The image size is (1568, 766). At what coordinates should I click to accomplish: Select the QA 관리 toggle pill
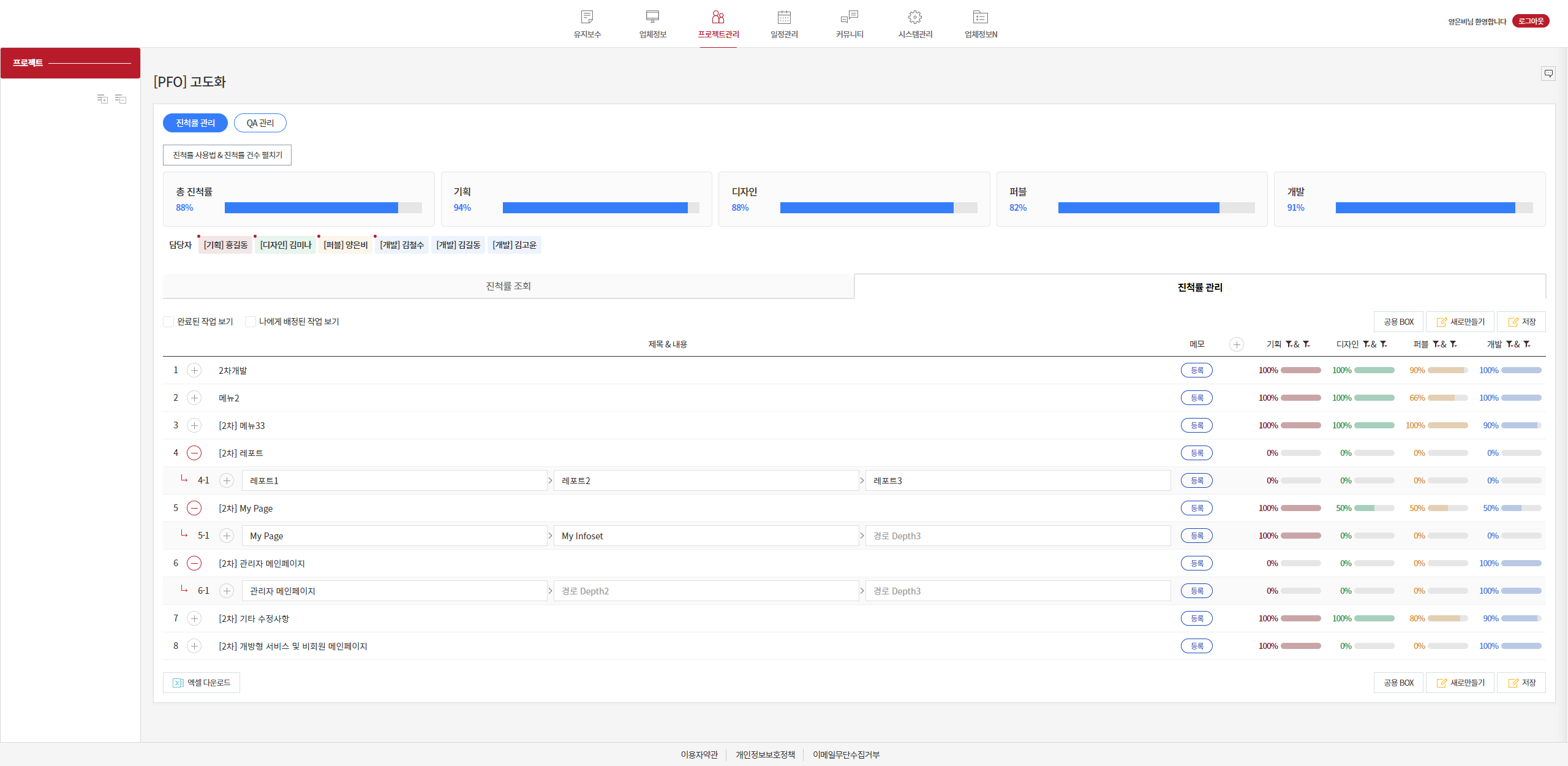click(260, 123)
